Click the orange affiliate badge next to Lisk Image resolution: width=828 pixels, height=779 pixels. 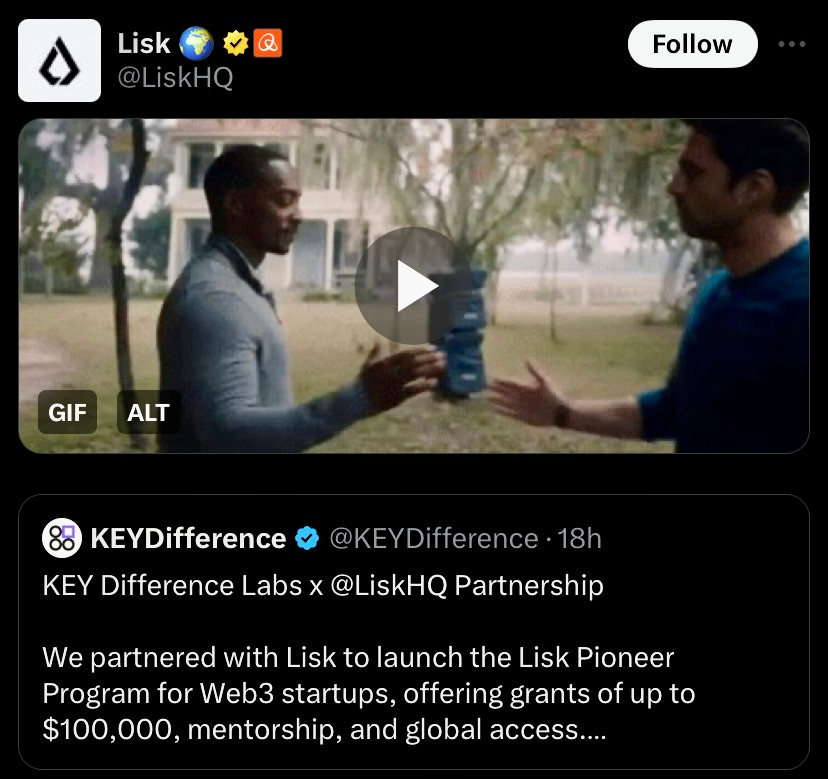[268, 43]
